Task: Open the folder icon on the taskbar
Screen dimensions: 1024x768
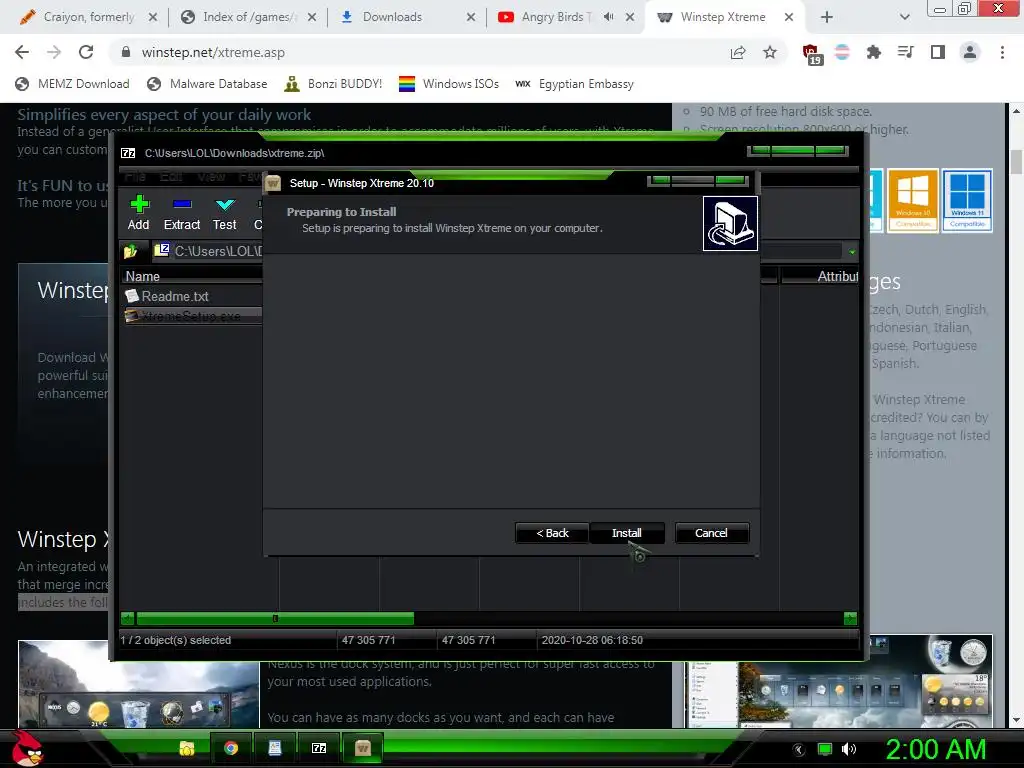Action: (x=187, y=748)
